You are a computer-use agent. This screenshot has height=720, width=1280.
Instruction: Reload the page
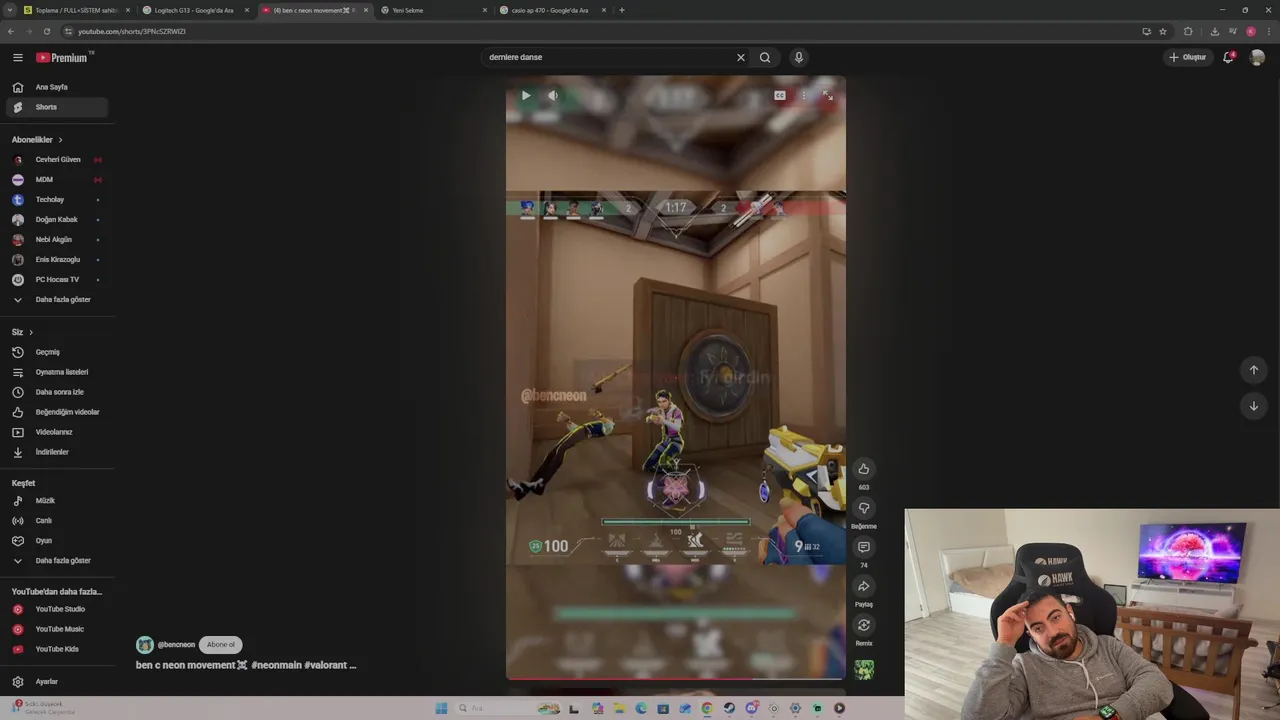coord(47,31)
